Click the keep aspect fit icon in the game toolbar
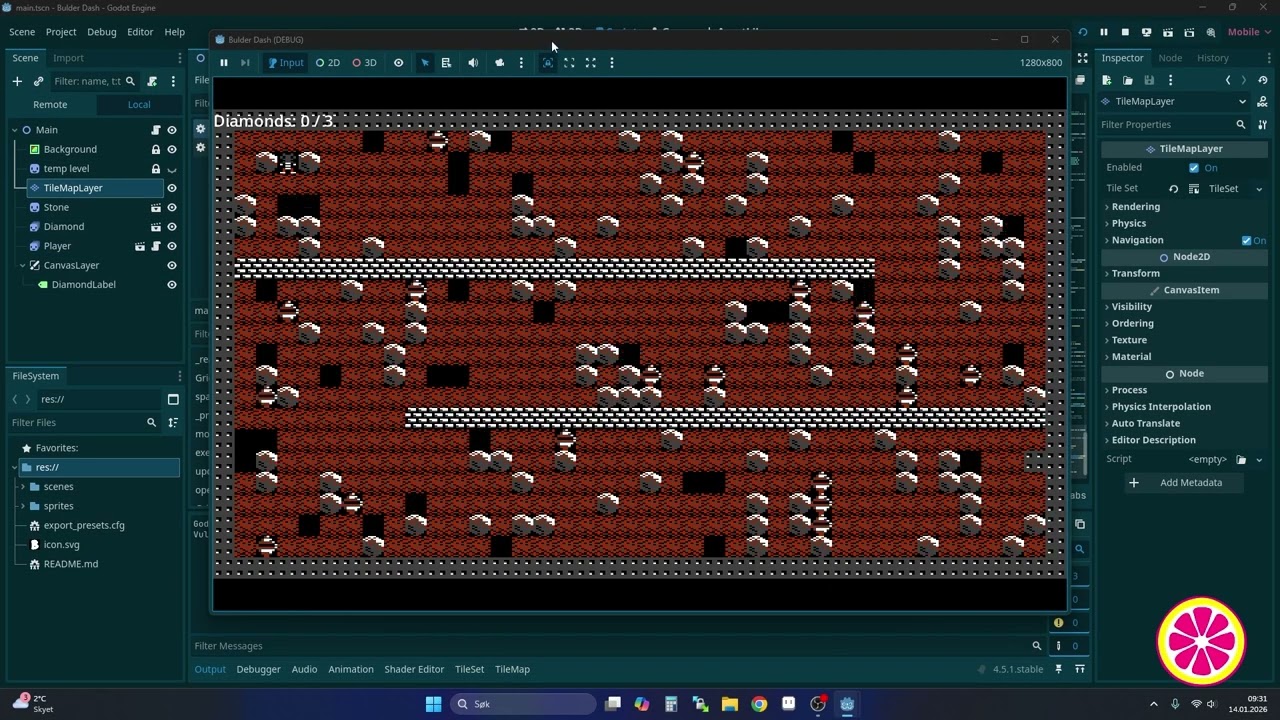The image size is (1280, 720). click(569, 62)
